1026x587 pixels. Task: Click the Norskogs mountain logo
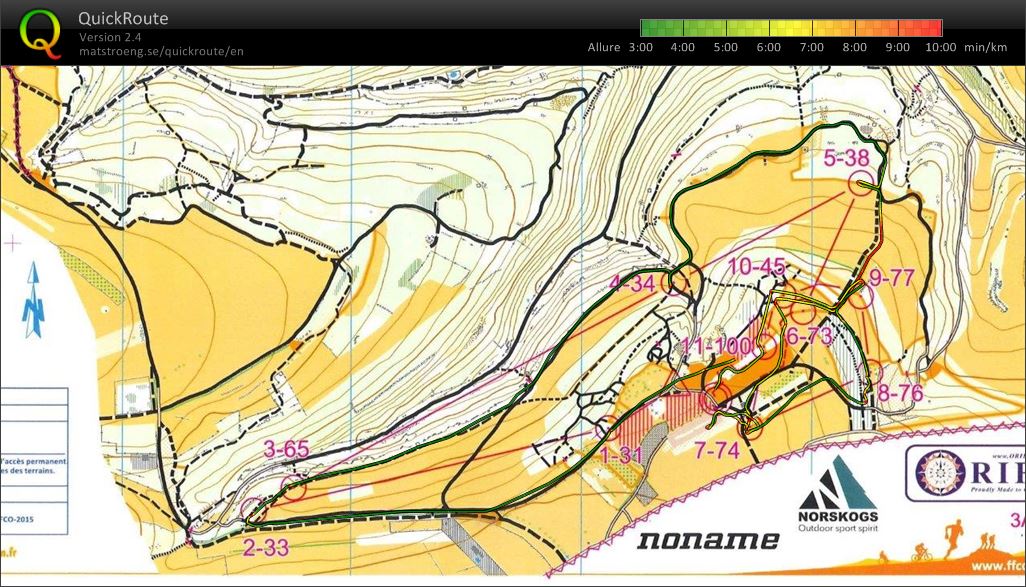pyautogui.click(x=839, y=482)
